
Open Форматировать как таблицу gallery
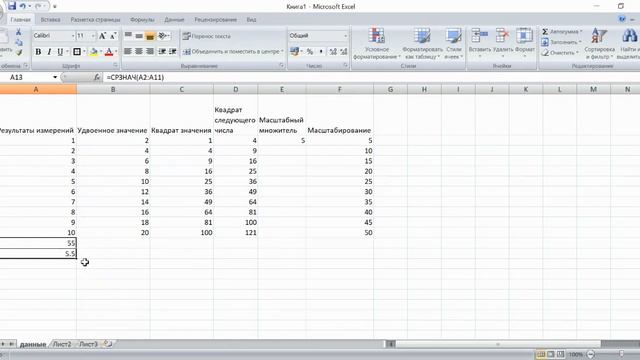tap(422, 44)
